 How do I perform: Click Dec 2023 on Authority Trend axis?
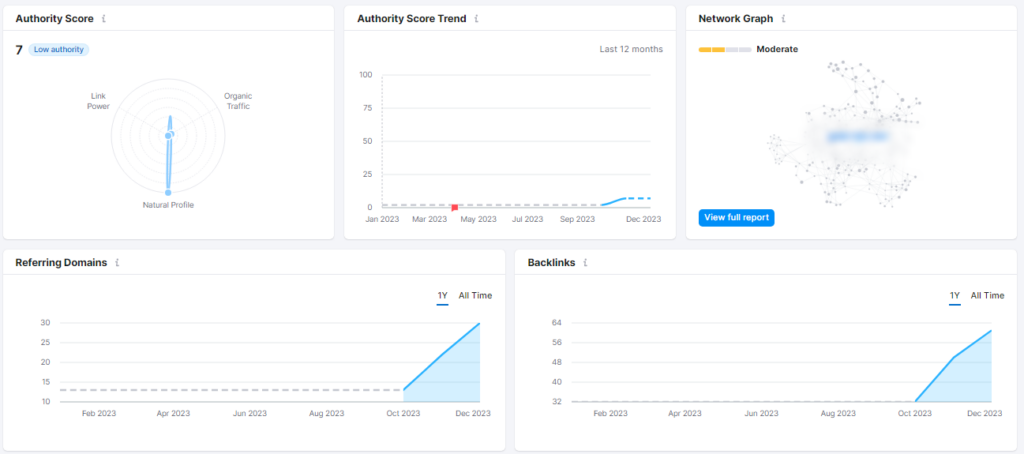click(x=643, y=219)
